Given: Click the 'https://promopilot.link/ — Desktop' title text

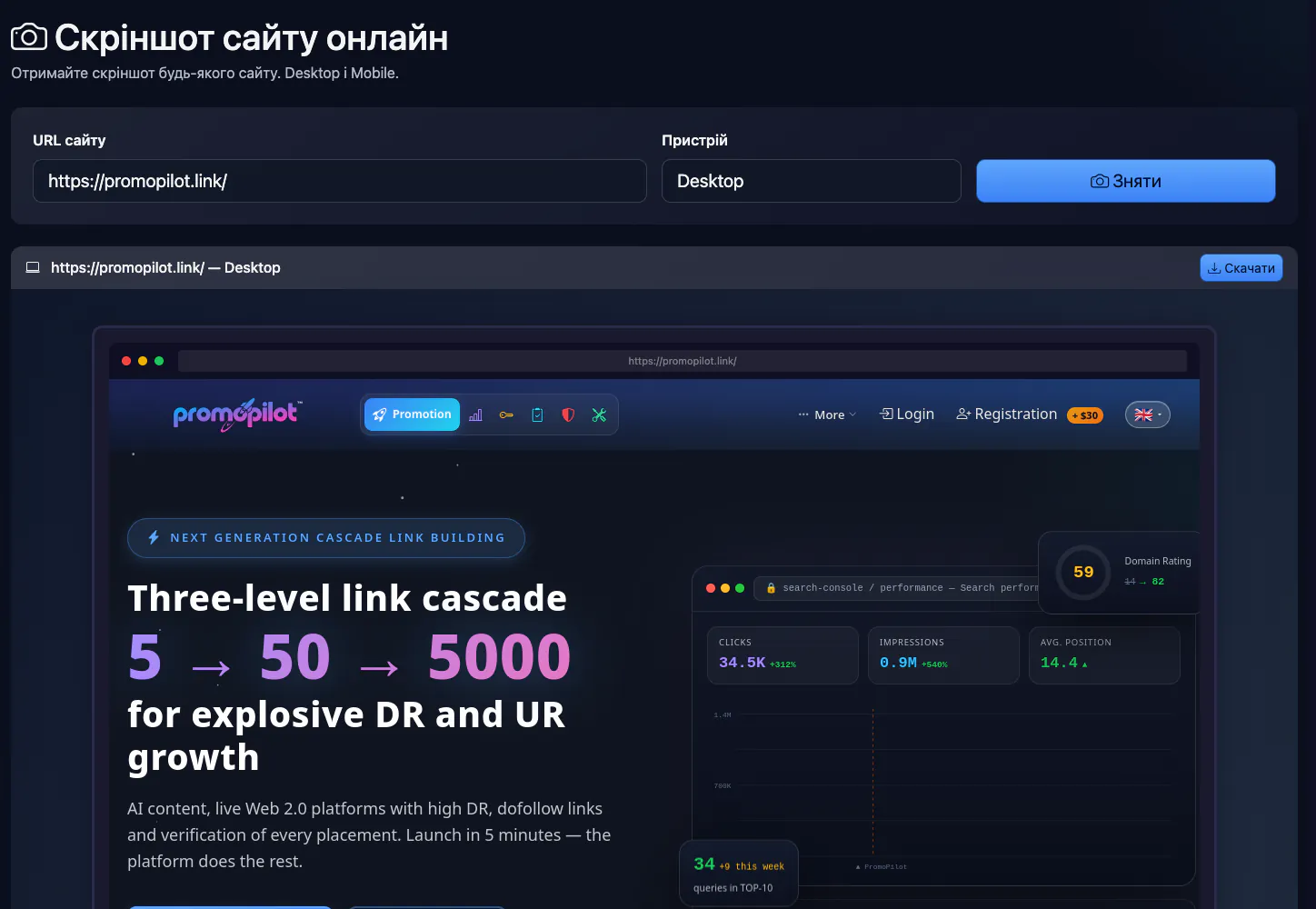Looking at the screenshot, I should pos(165,267).
